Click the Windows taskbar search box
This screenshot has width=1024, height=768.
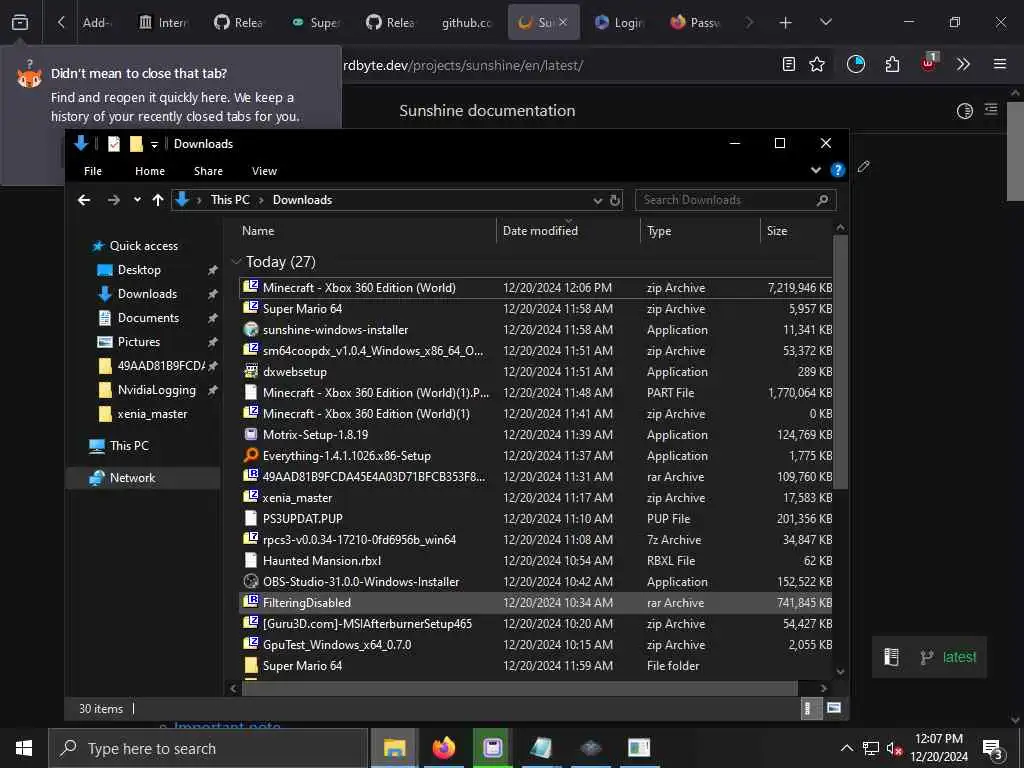(208, 748)
